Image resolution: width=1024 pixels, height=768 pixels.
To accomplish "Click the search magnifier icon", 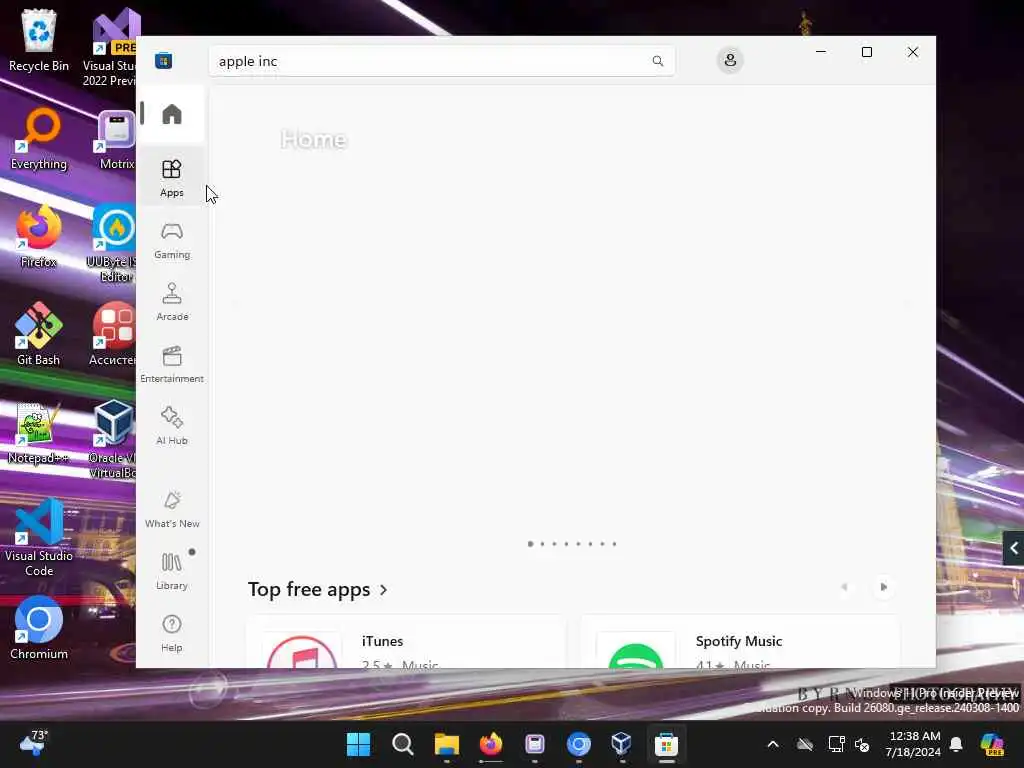I will pyautogui.click(x=658, y=61).
